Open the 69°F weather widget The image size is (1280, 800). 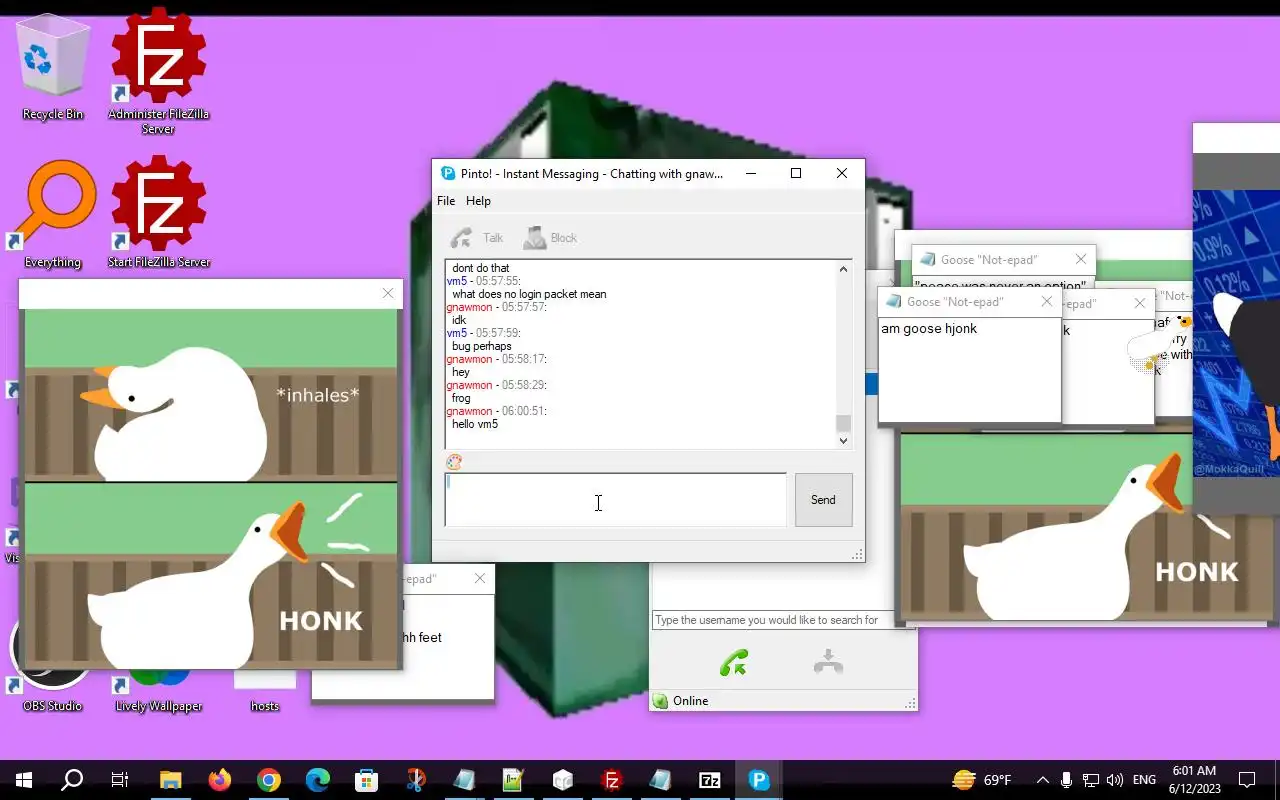pos(981,780)
